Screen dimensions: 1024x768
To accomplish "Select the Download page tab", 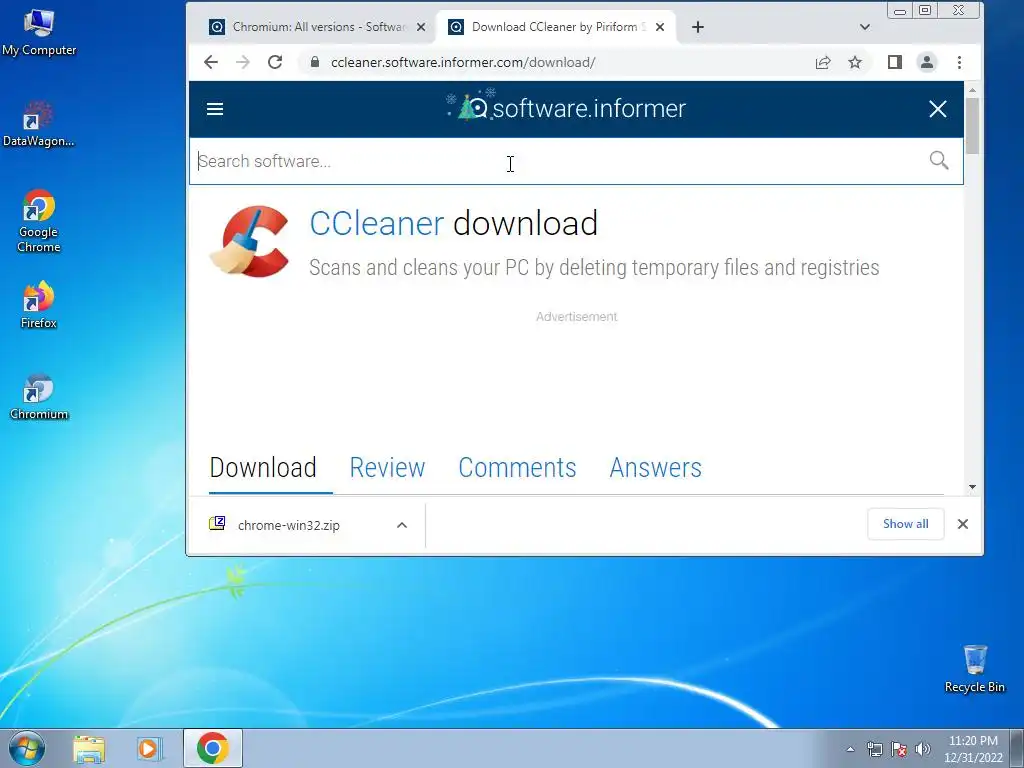I will tap(263, 468).
